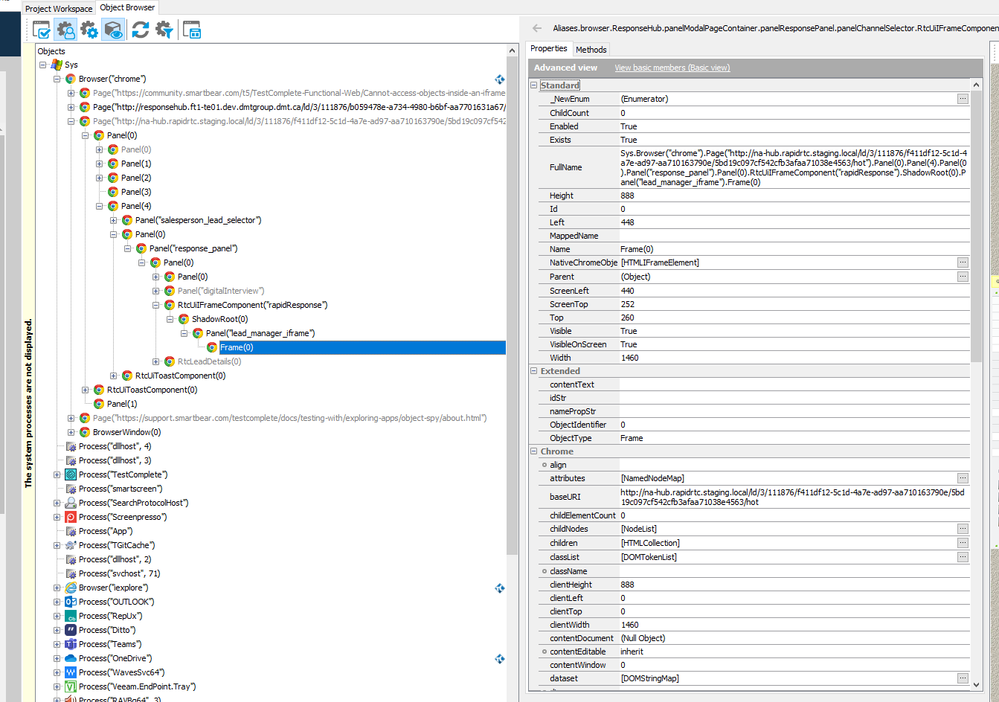Toggle the eye icon for showing invisible objects
This screenshot has width=999, height=702.
pyautogui.click(x=114, y=30)
